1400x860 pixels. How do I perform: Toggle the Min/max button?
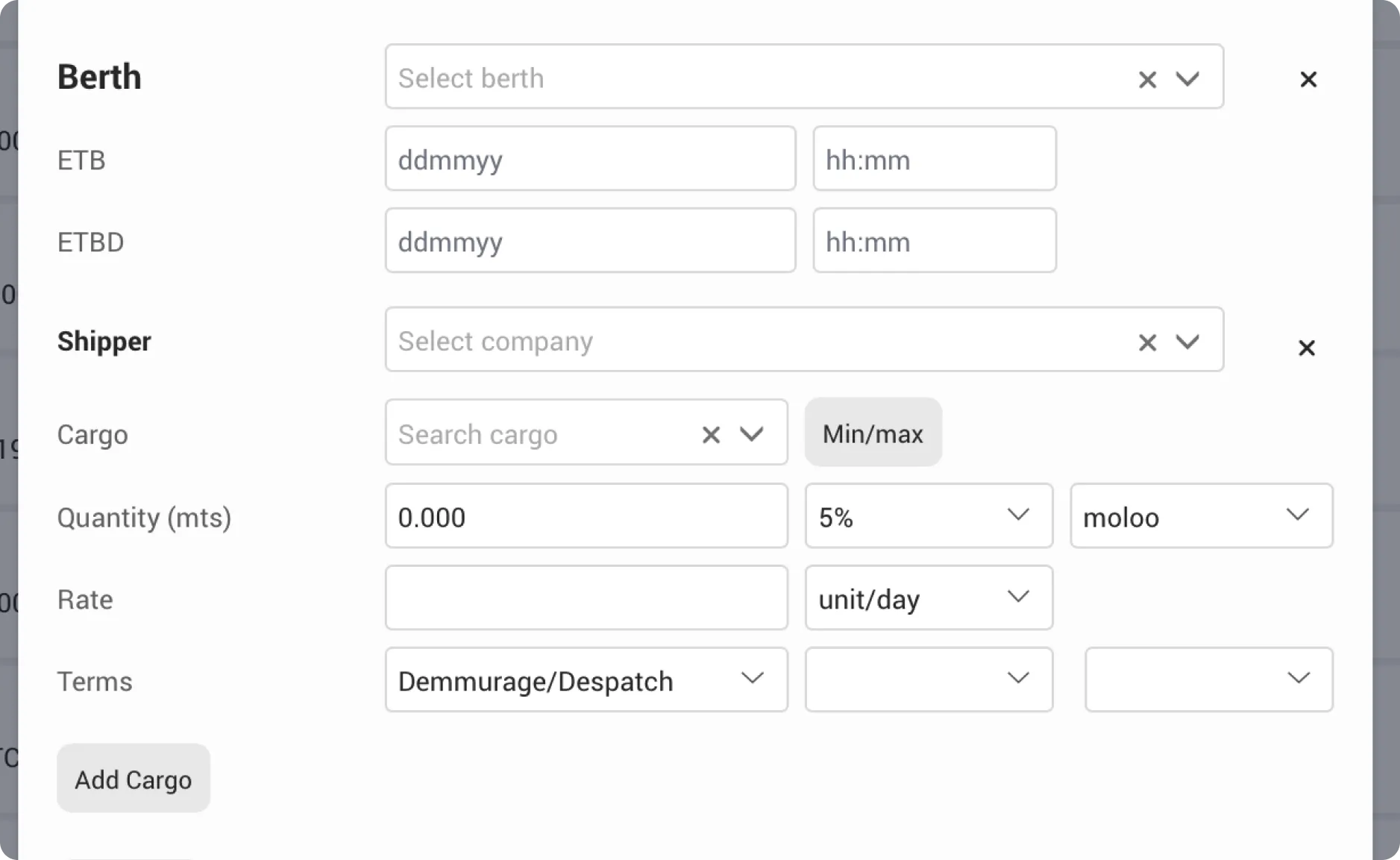coord(873,433)
